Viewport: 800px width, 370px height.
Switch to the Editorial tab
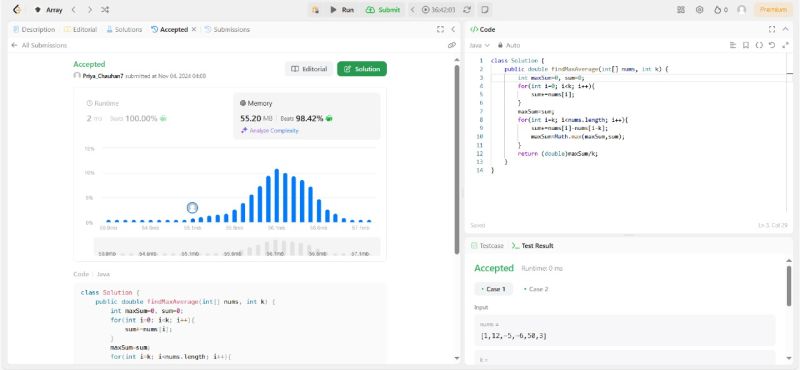pyautogui.click(x=80, y=30)
